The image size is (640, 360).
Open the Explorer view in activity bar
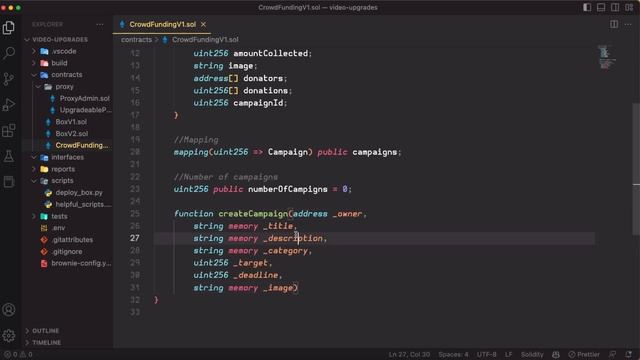(x=9, y=28)
